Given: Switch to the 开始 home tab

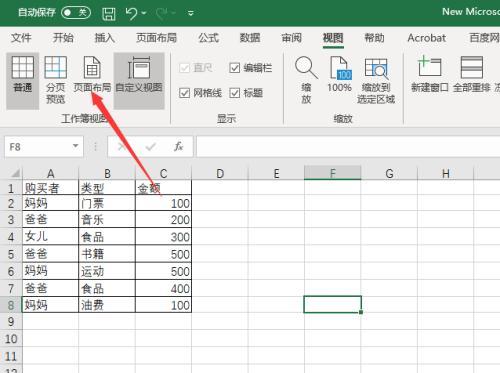Looking at the screenshot, I should click(63, 38).
